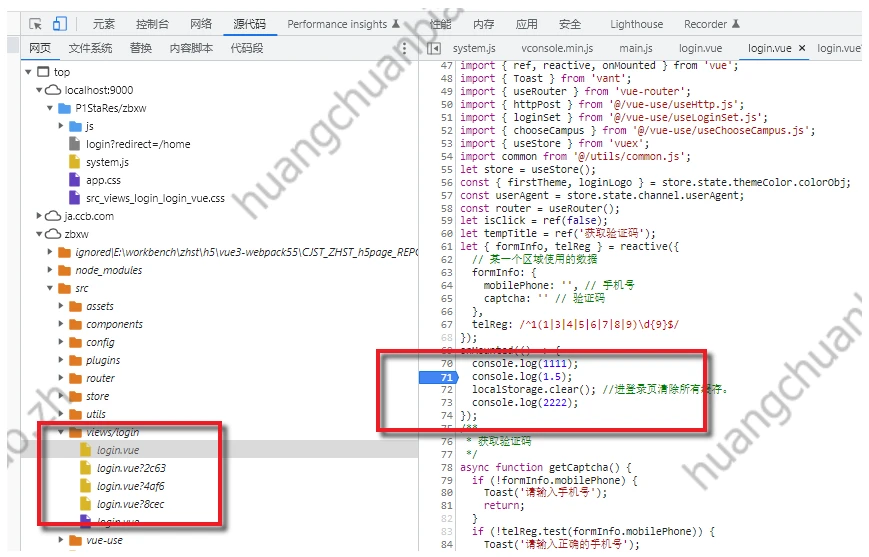This screenshot has width=869, height=557.
Task: Click the assets folder icon
Action: [75, 306]
